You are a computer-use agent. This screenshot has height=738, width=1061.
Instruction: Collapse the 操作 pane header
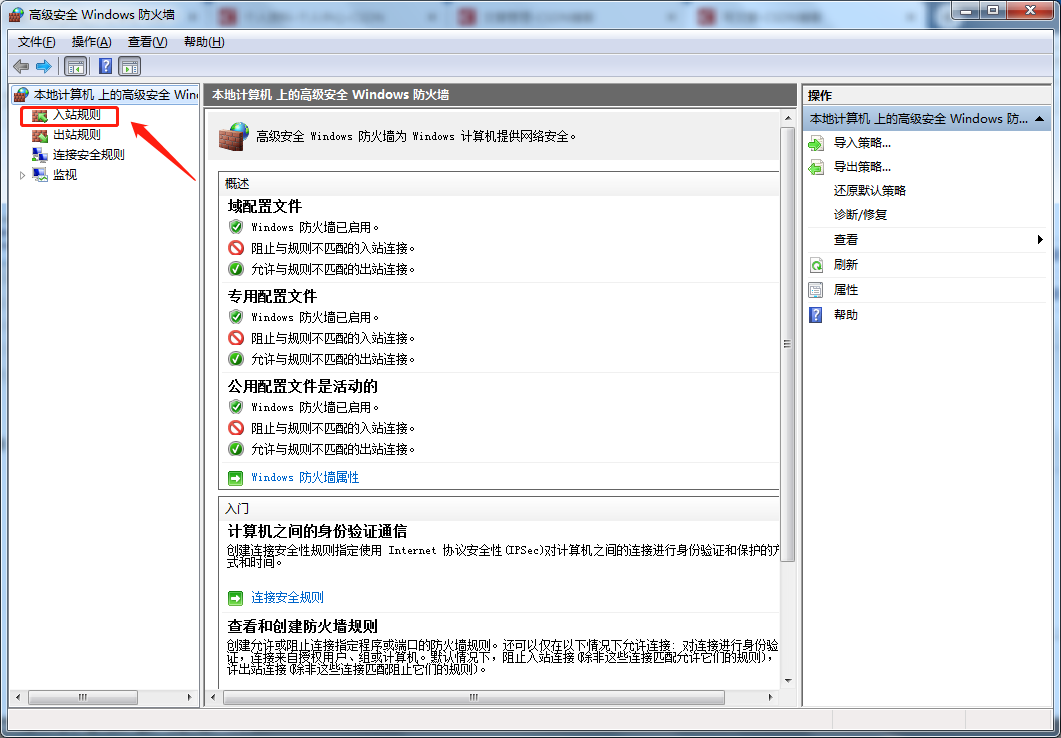1040,118
